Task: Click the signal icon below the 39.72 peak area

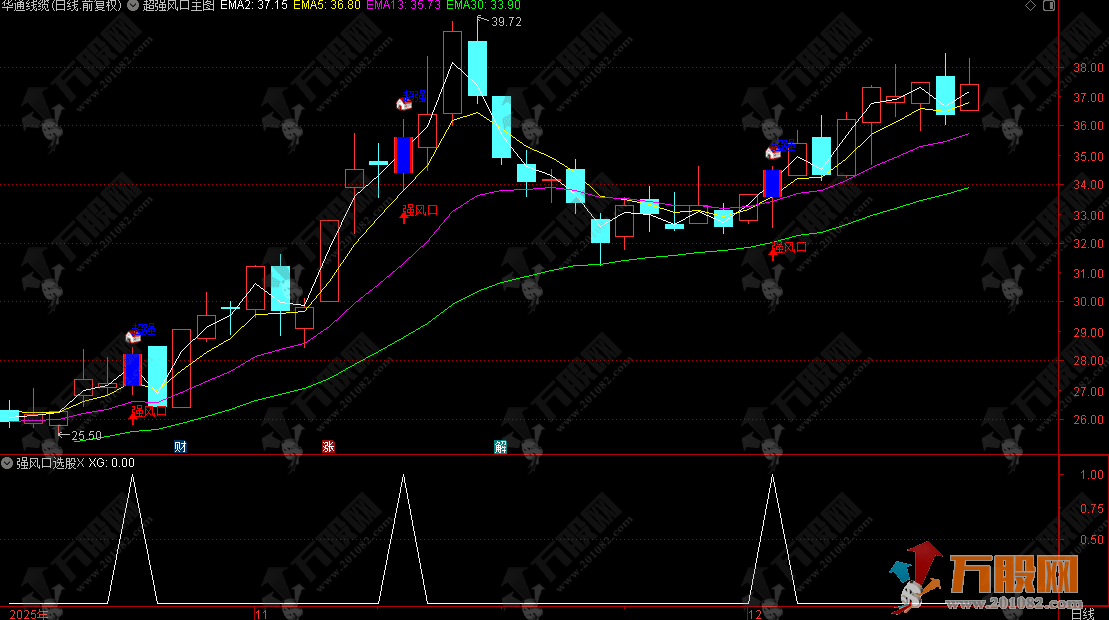Action: pos(406,101)
